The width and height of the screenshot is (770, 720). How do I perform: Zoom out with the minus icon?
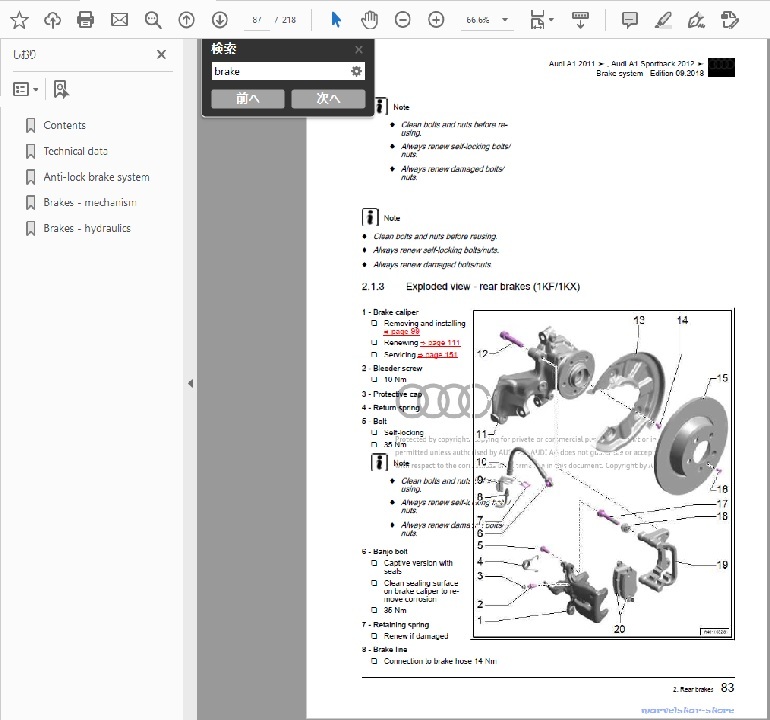402,20
